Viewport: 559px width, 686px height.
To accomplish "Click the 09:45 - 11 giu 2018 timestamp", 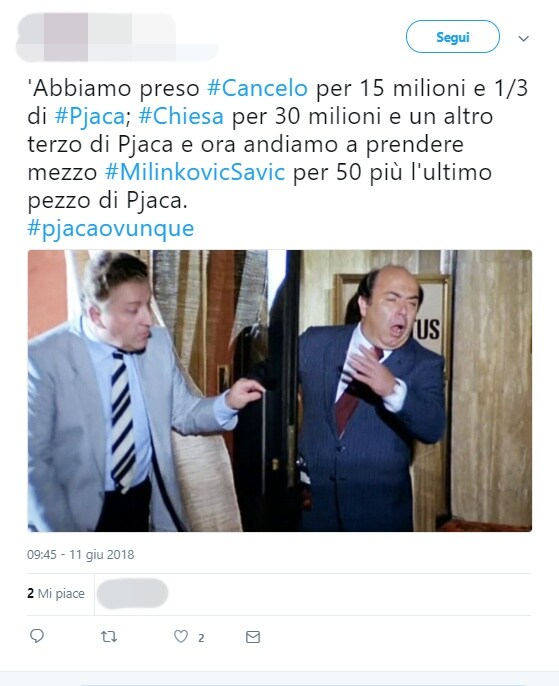I will point(80,554).
